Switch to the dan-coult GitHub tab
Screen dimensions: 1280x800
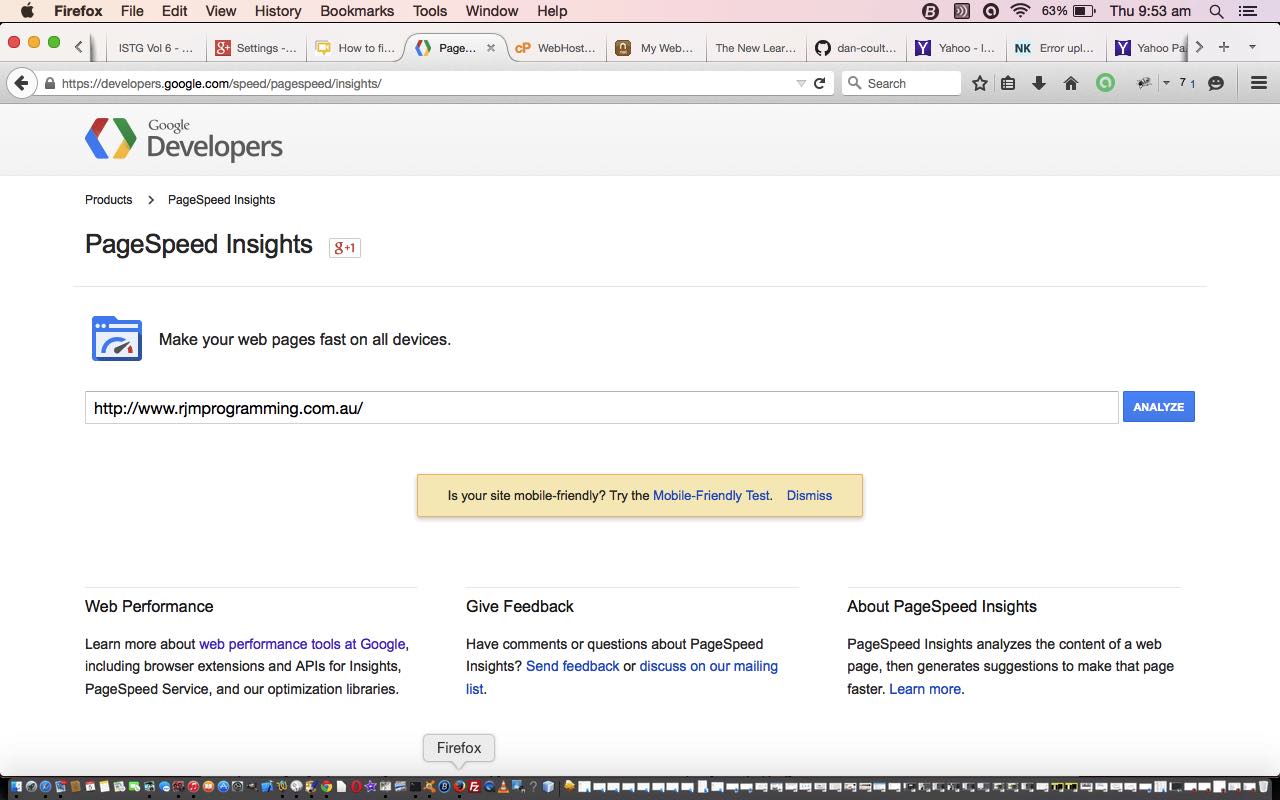[856, 48]
